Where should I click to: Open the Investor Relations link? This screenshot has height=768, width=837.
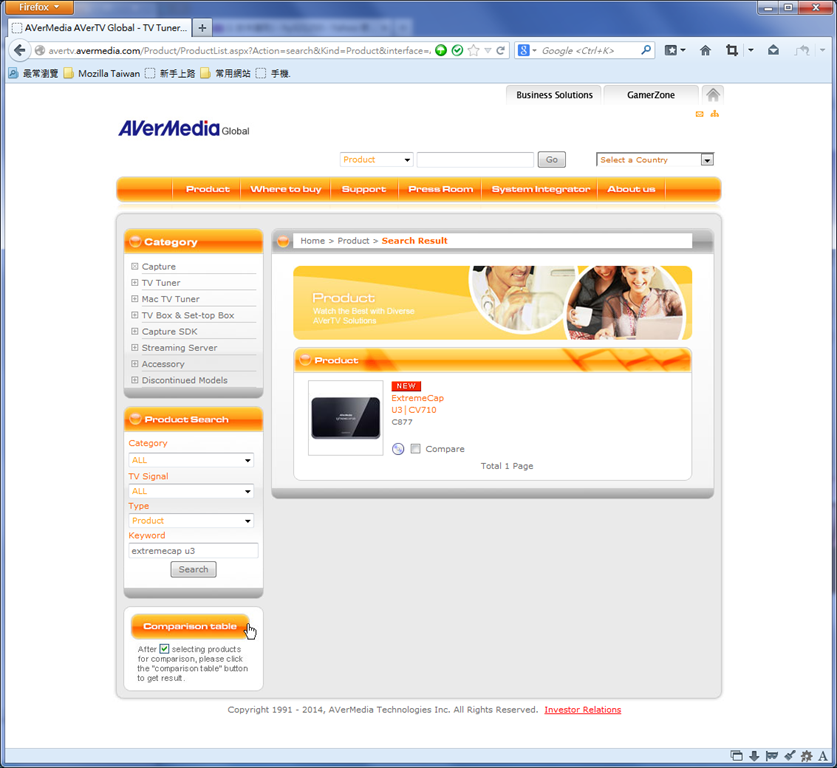582,710
